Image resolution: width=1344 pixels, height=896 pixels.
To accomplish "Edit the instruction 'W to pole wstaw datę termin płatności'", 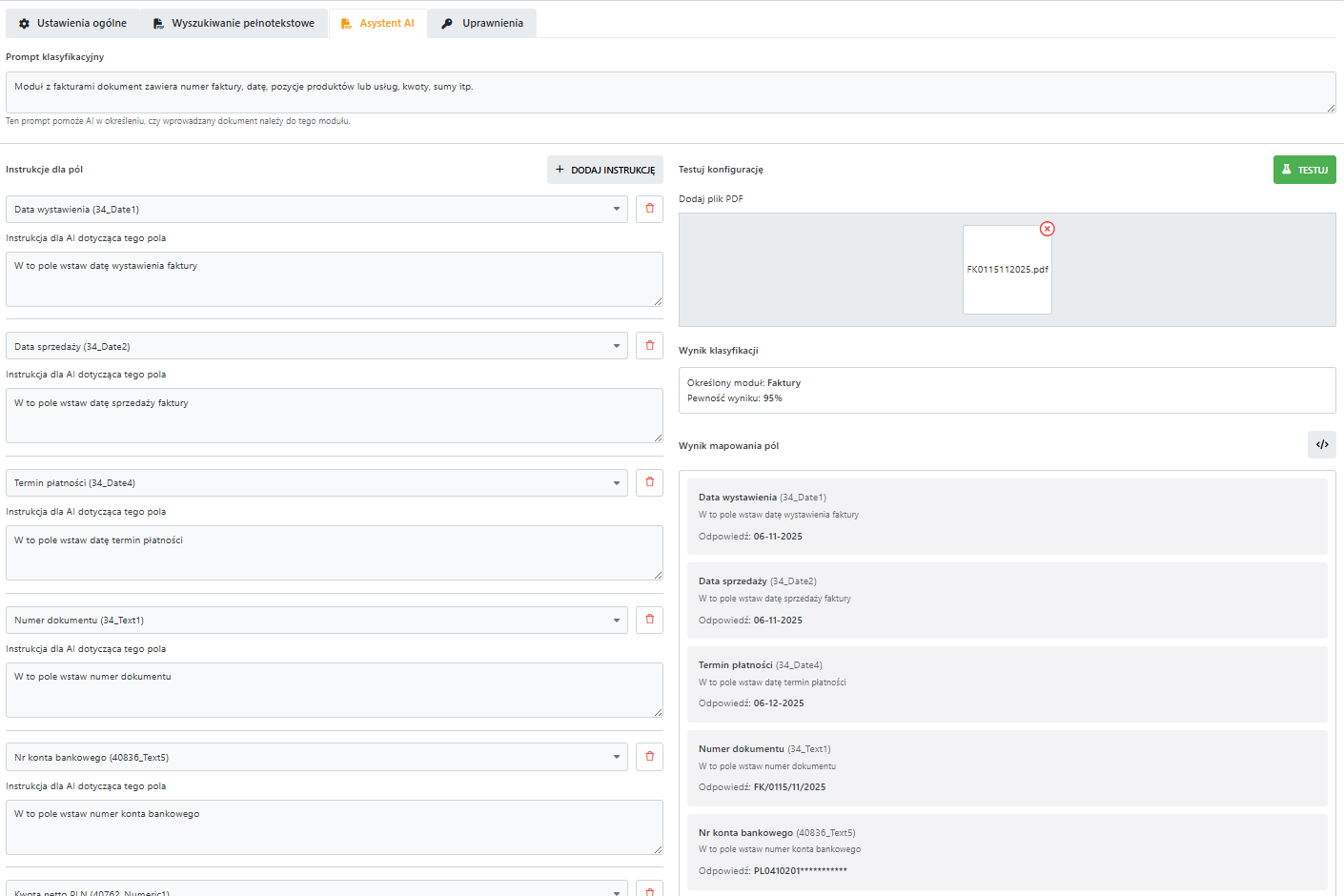I will pyautogui.click(x=335, y=553).
